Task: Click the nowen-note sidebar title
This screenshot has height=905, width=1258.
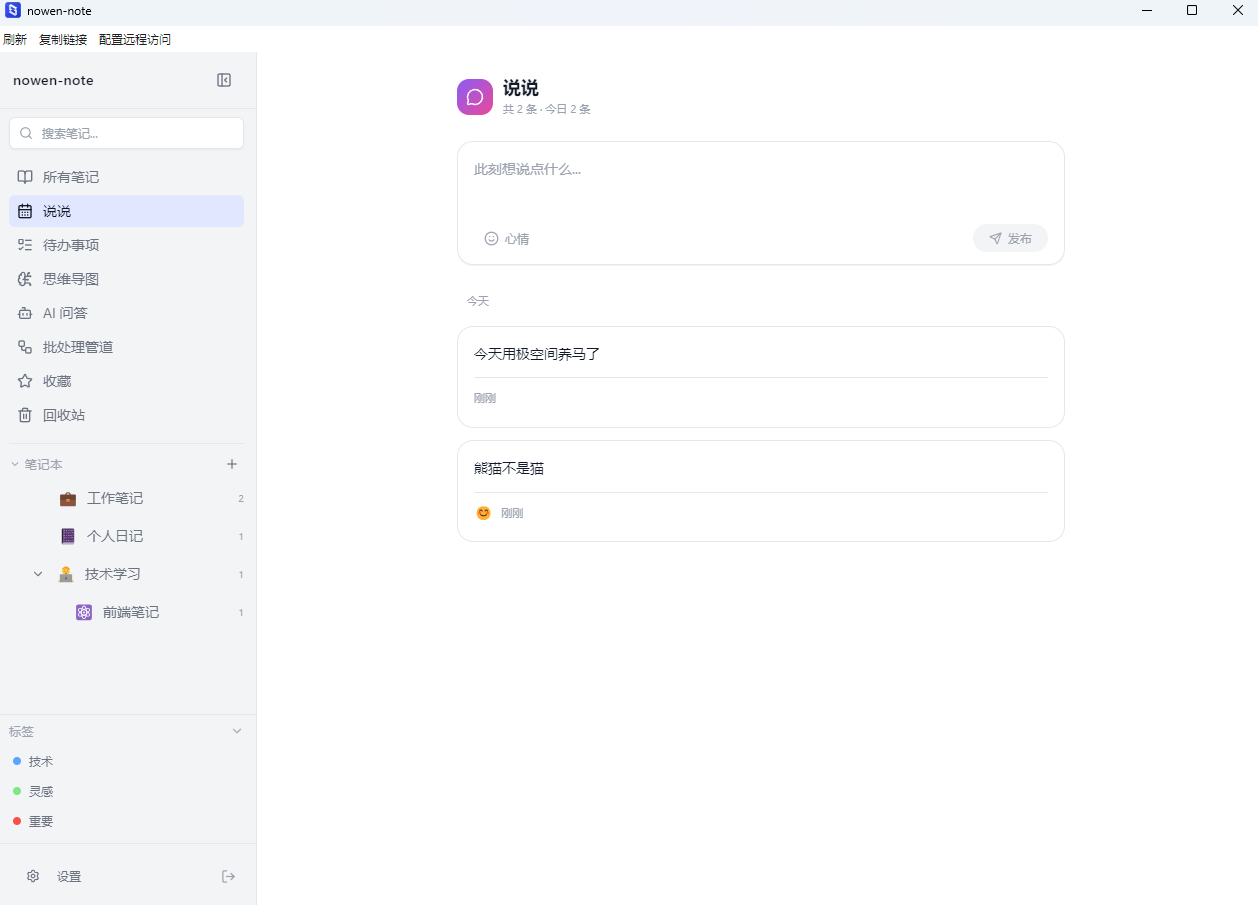Action: (53, 80)
